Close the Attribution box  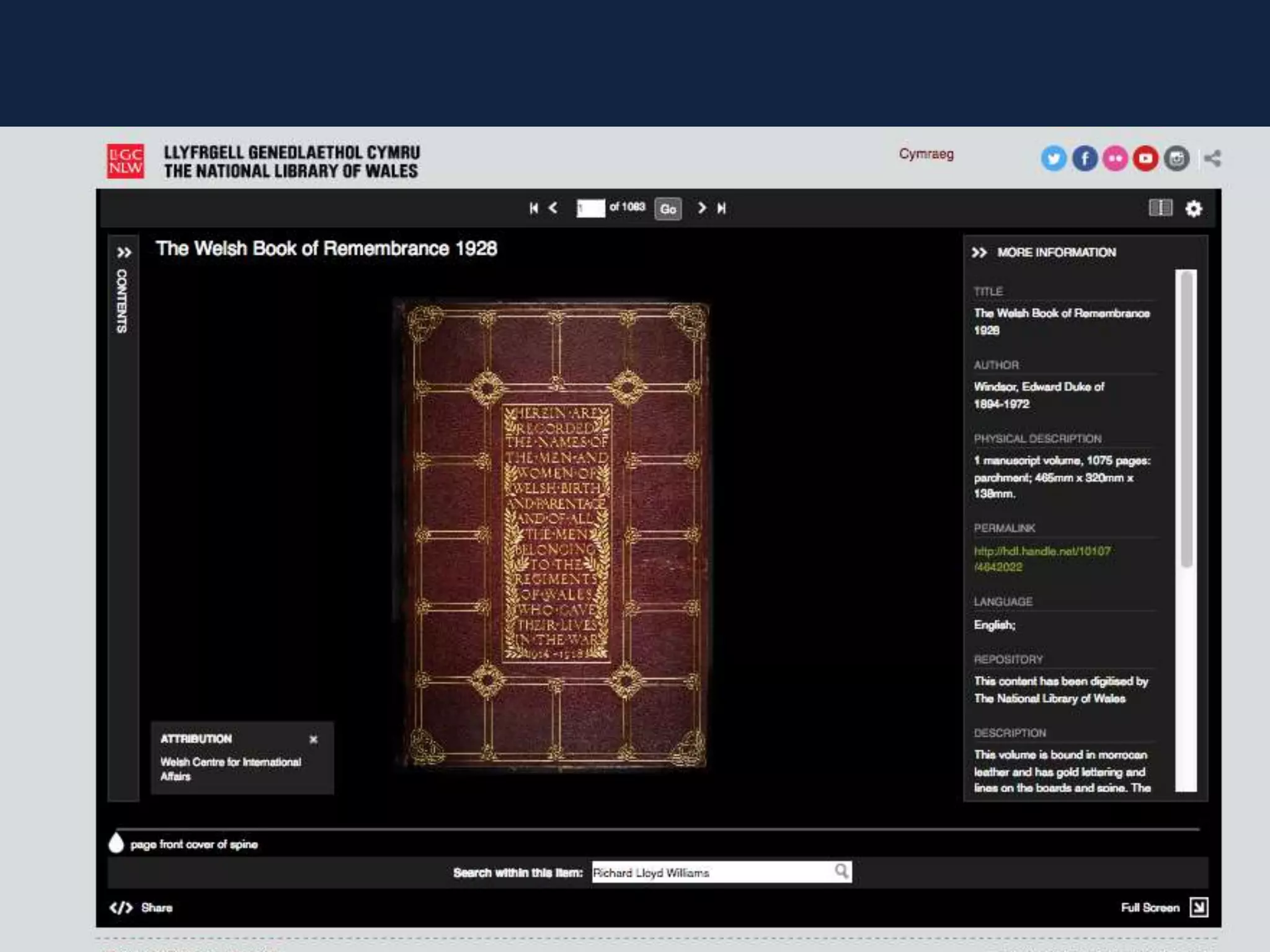[313, 739]
